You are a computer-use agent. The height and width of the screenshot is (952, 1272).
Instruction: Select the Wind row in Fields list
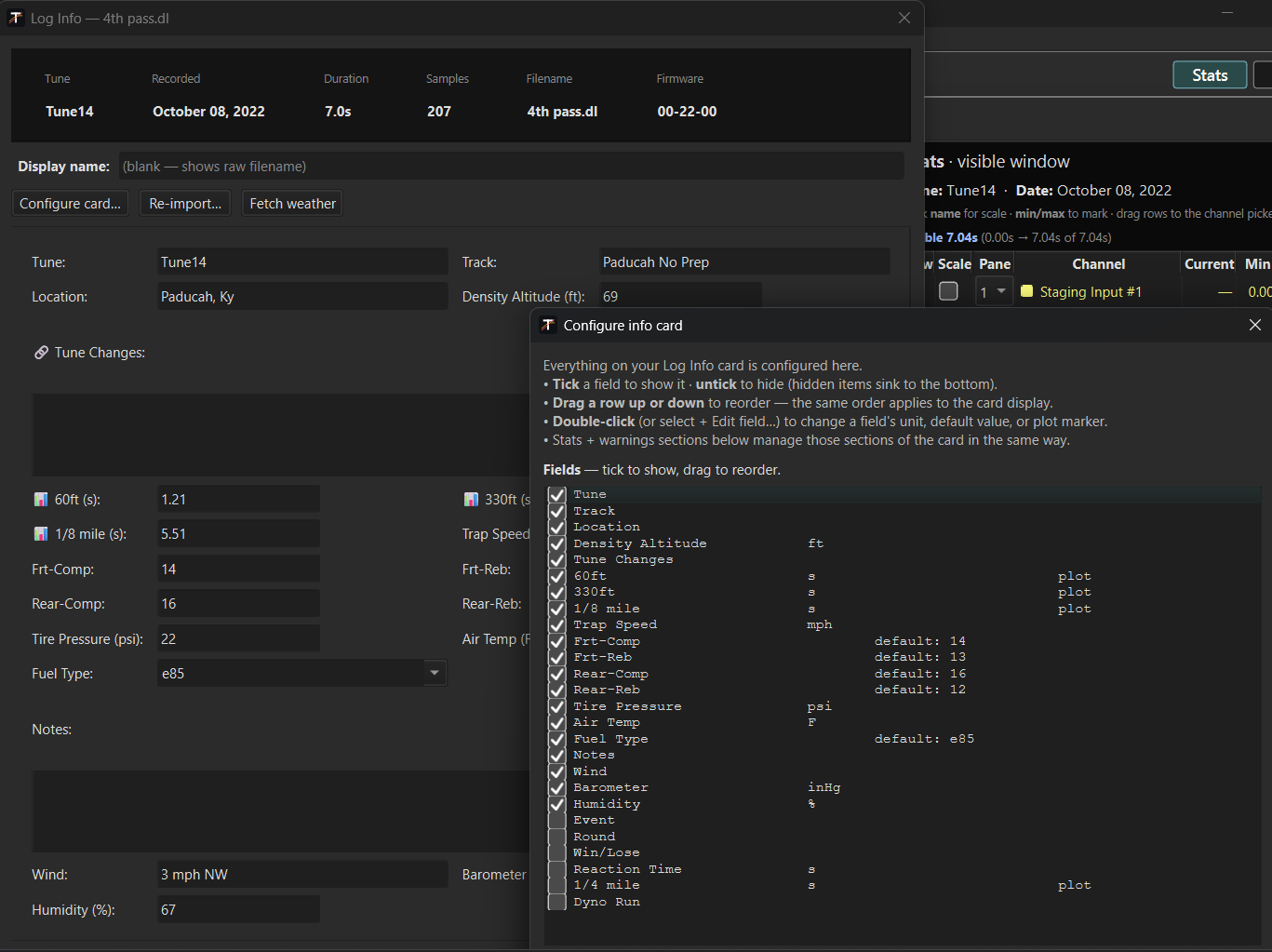point(904,771)
